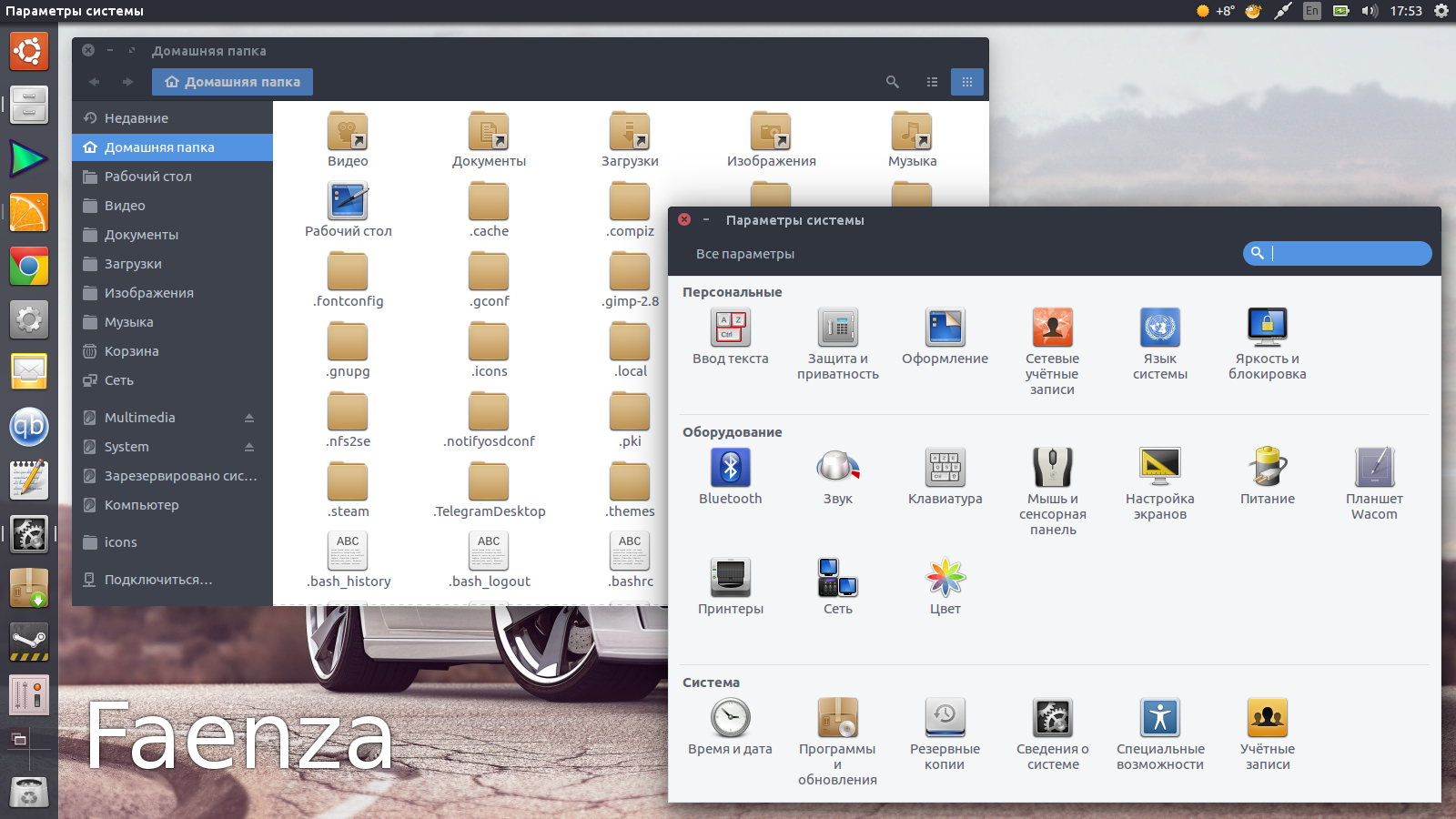Select Видео in the sidebar
Viewport: 1456px width, 819px height.
[x=172, y=206]
